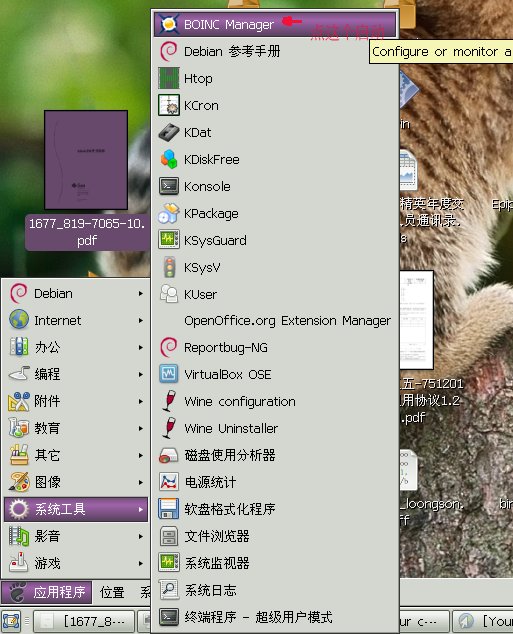
Task: Click the 影音 film and music icon
Action: pos(19,536)
